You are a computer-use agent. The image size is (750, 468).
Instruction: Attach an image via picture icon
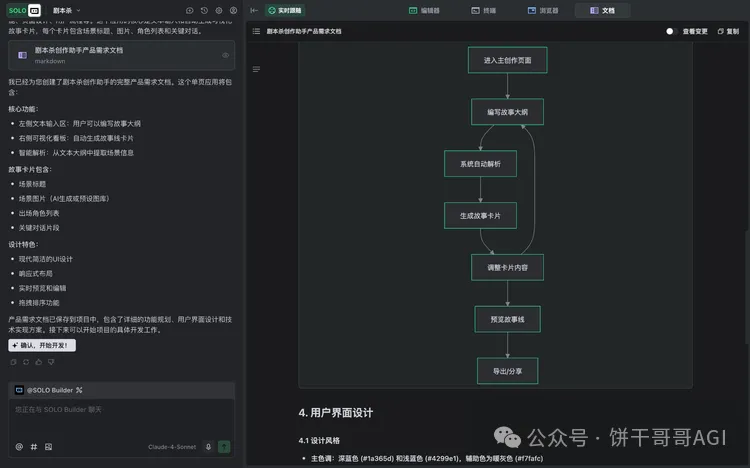[48, 446]
